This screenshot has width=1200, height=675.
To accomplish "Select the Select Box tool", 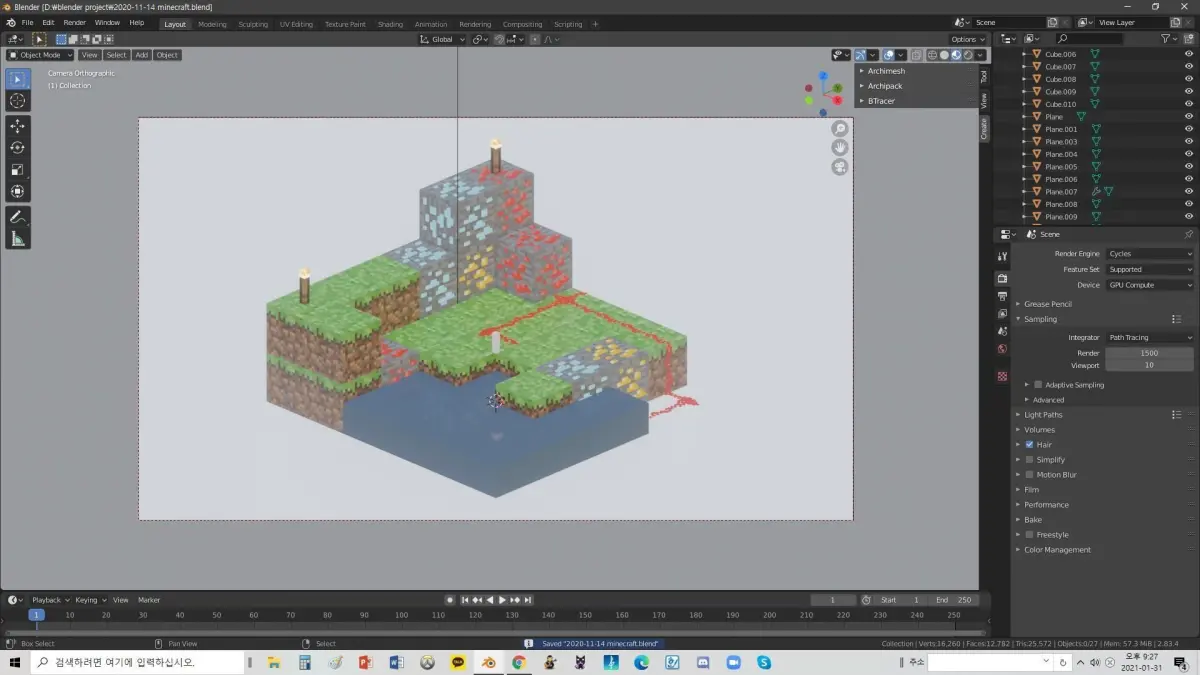I will coord(17,78).
